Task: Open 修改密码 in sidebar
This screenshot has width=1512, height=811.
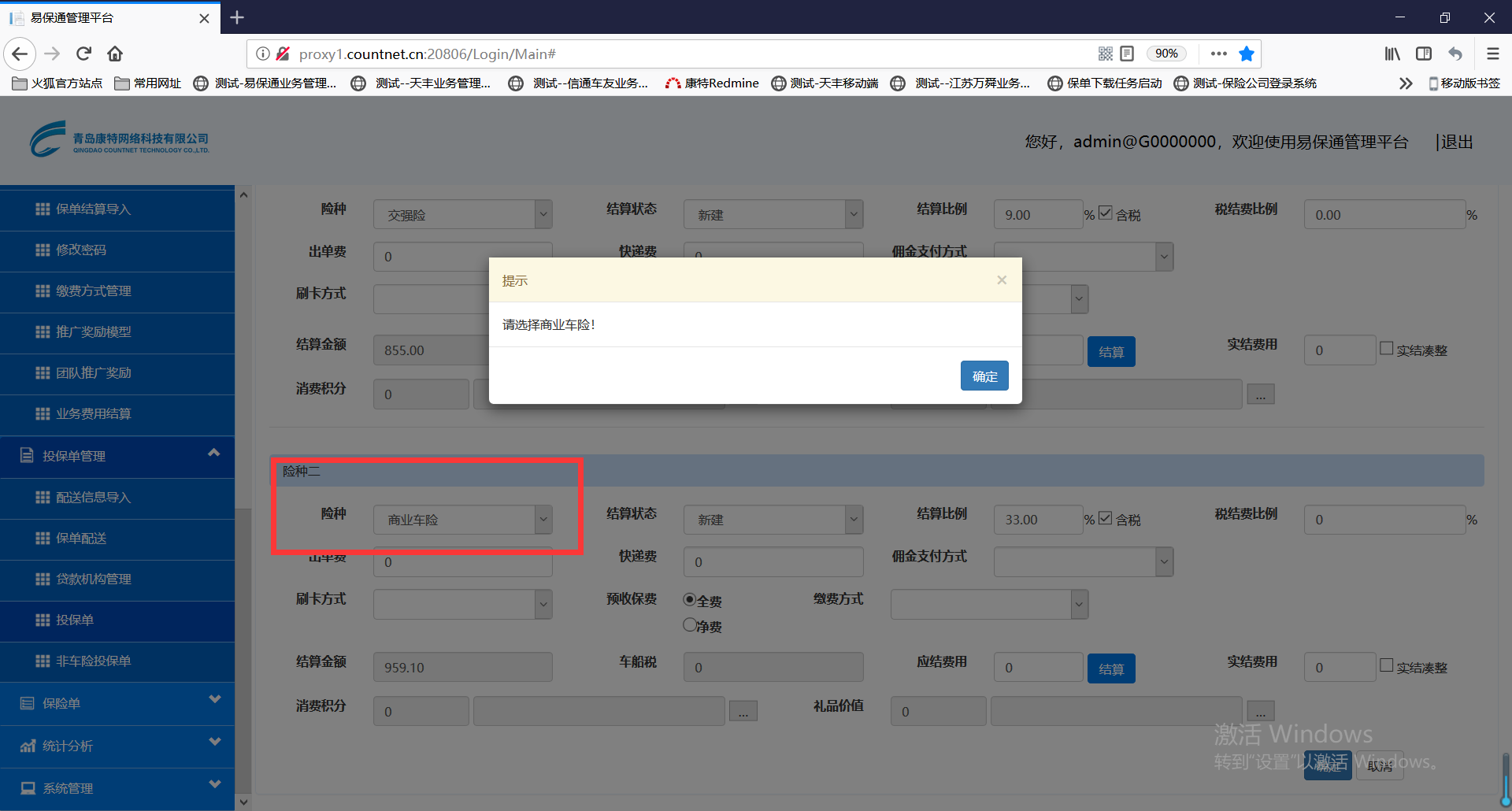Action: (x=117, y=250)
